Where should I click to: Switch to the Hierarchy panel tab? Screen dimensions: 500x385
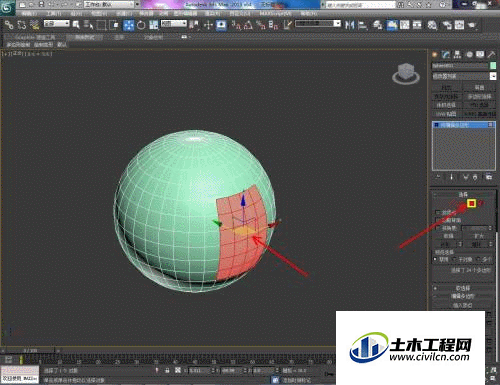point(457,54)
